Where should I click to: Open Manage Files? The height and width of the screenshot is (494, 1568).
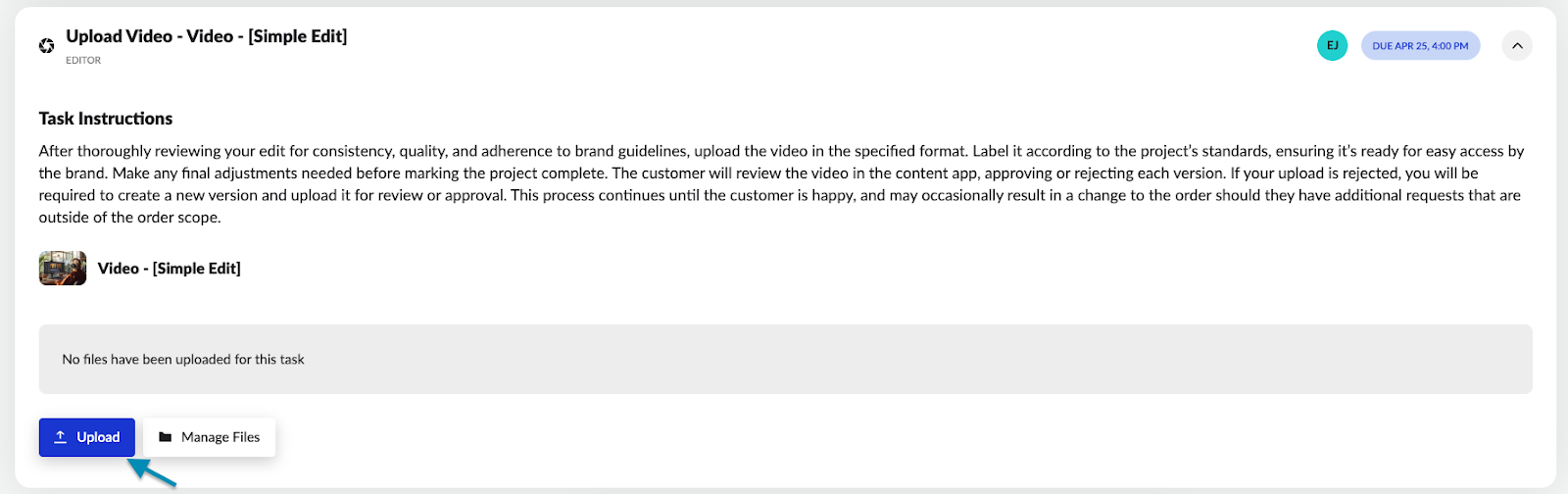[x=209, y=437]
